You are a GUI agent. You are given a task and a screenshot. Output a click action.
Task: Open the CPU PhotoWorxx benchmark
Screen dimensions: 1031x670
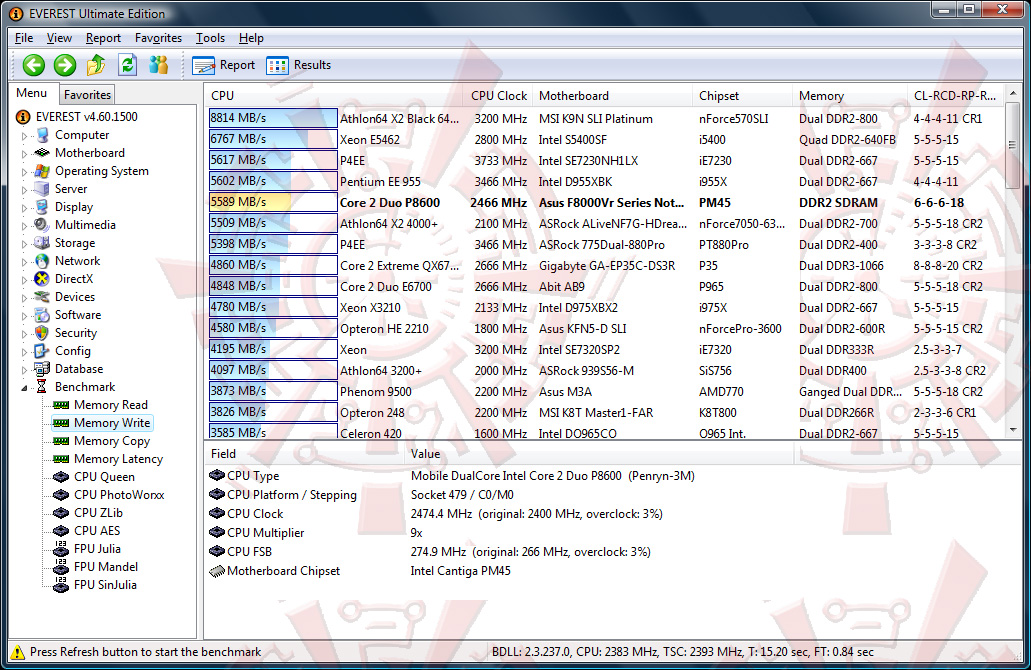click(119, 494)
